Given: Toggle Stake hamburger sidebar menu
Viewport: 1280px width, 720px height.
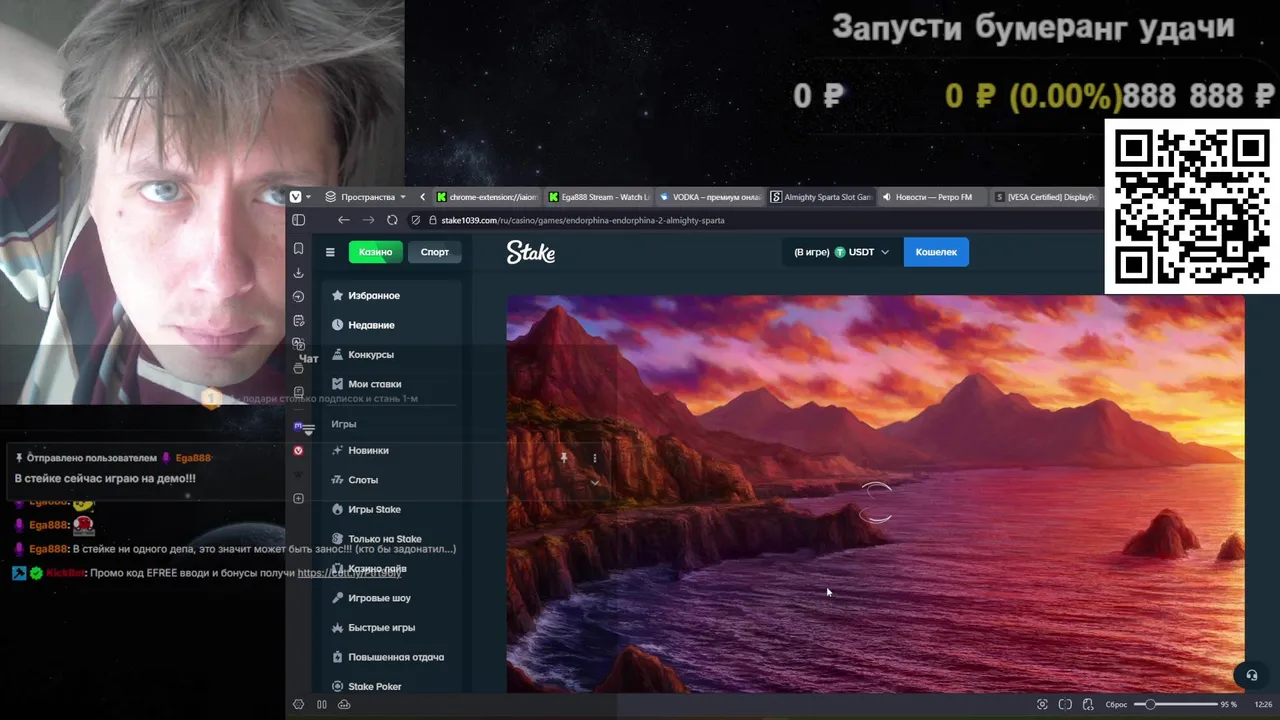Looking at the screenshot, I should 330,252.
